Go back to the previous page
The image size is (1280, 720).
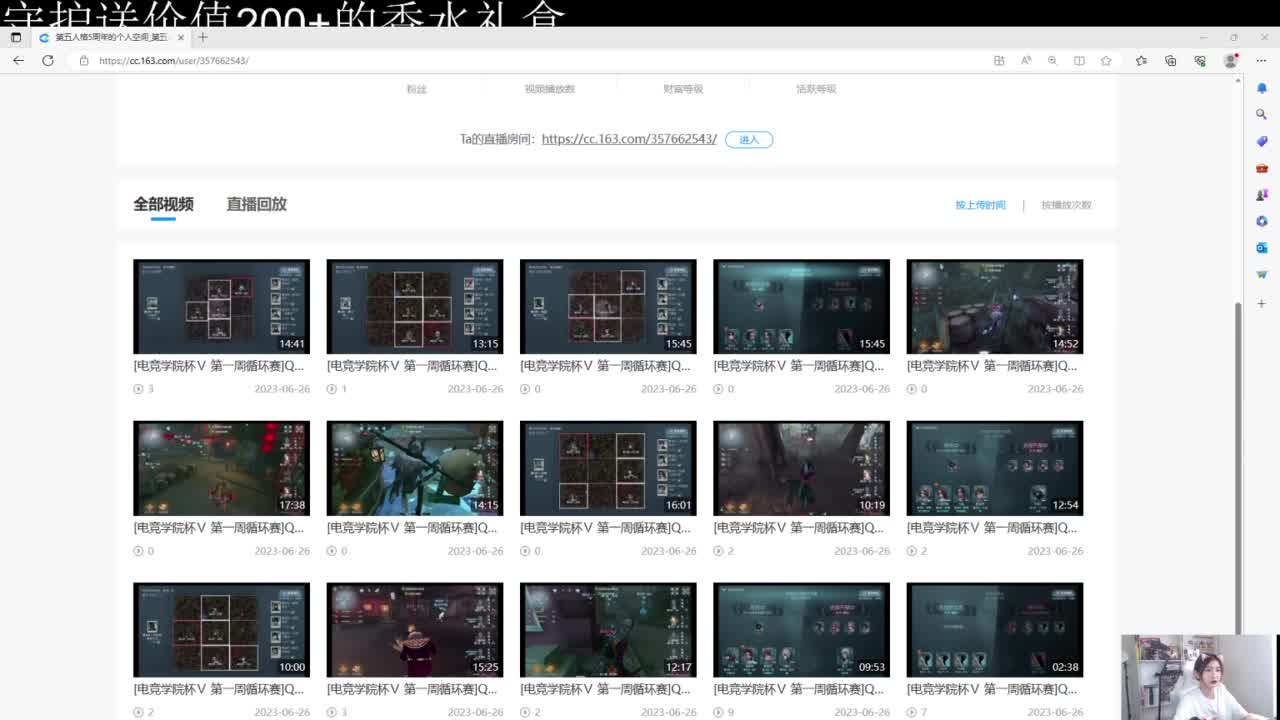coord(18,60)
